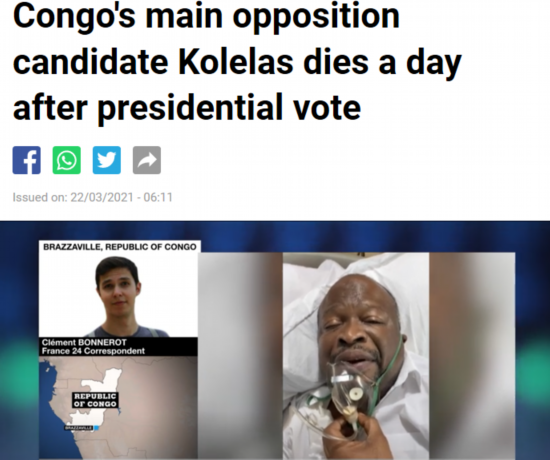550x460 pixels.
Task: Tweet the article with Twitter icon
Action: (x=107, y=160)
